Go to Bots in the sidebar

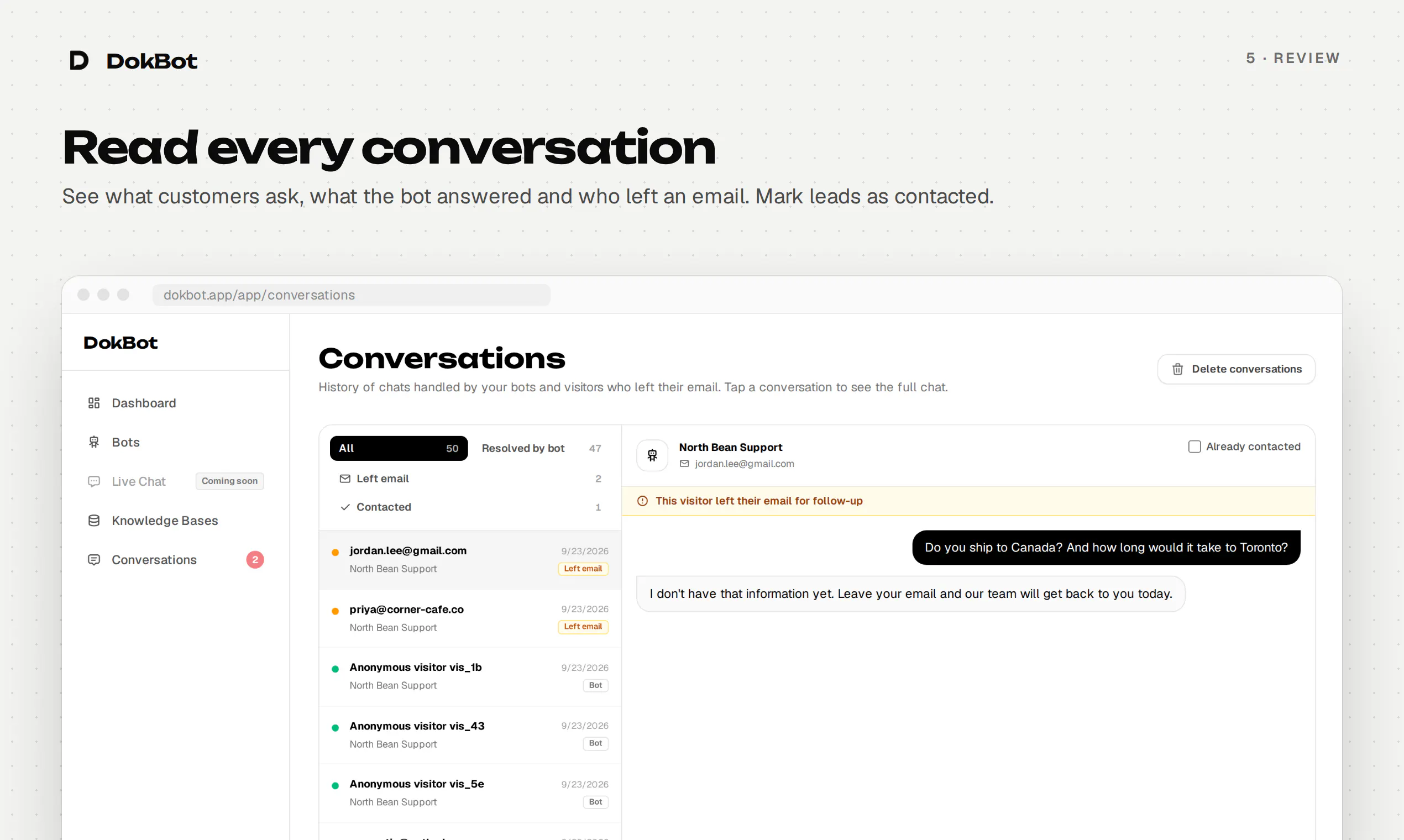click(x=176, y=442)
